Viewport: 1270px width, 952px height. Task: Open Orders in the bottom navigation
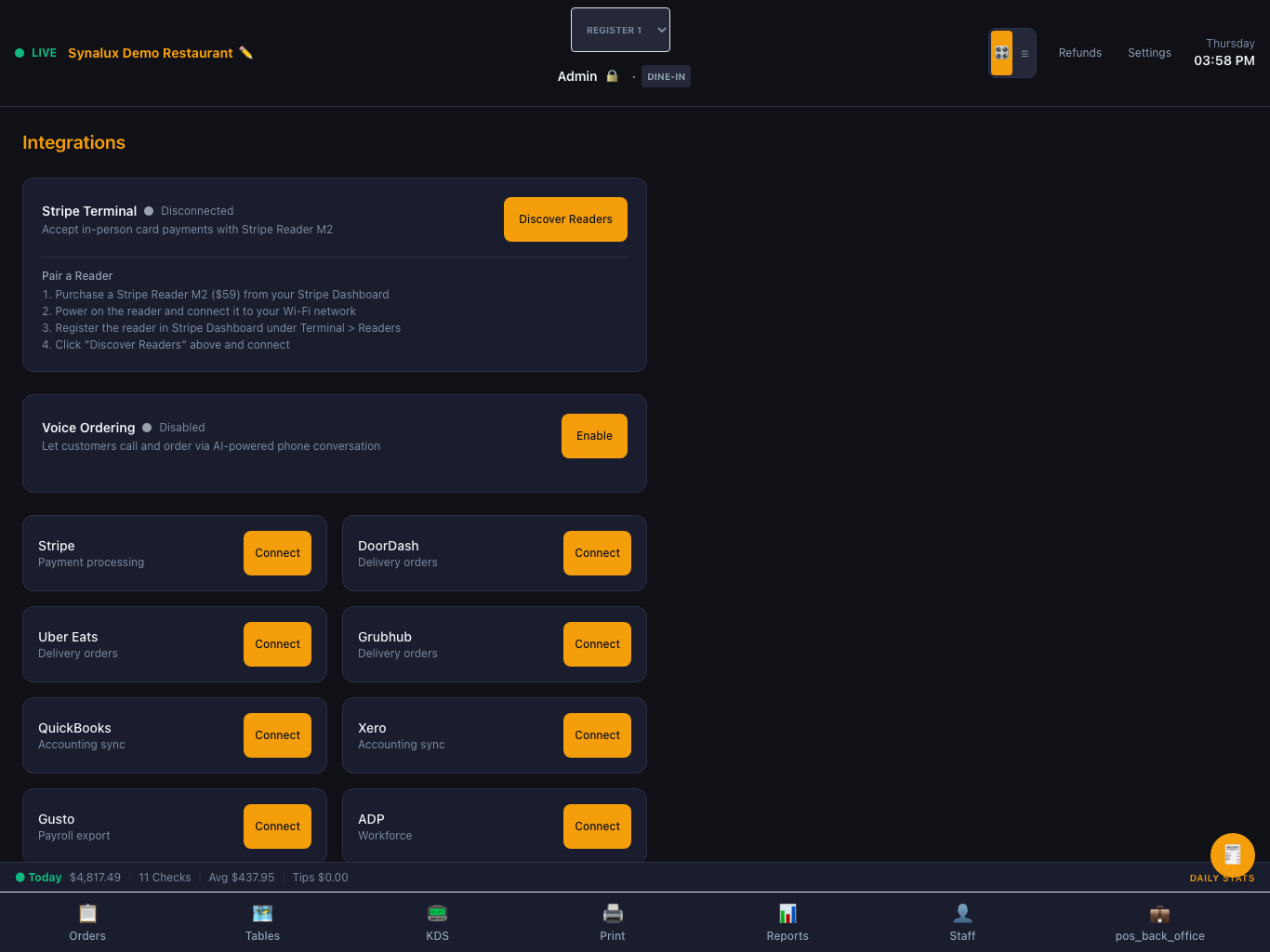[87, 922]
